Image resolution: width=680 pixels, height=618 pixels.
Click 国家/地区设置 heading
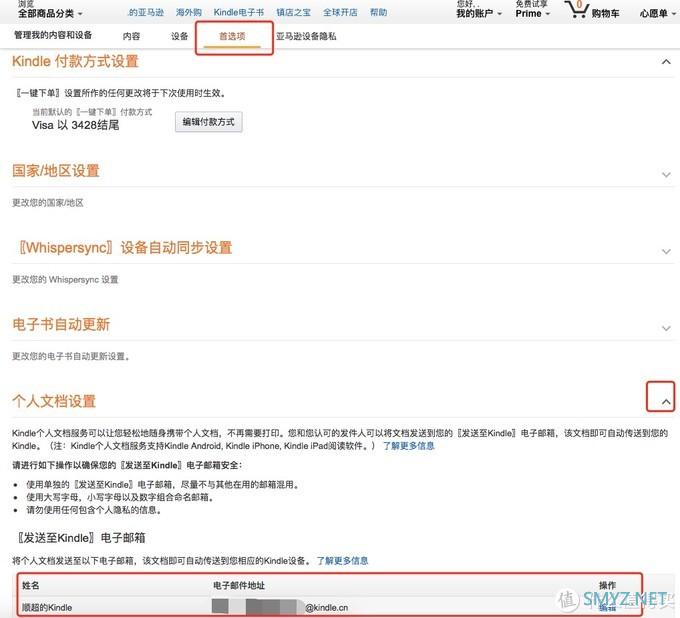point(56,171)
